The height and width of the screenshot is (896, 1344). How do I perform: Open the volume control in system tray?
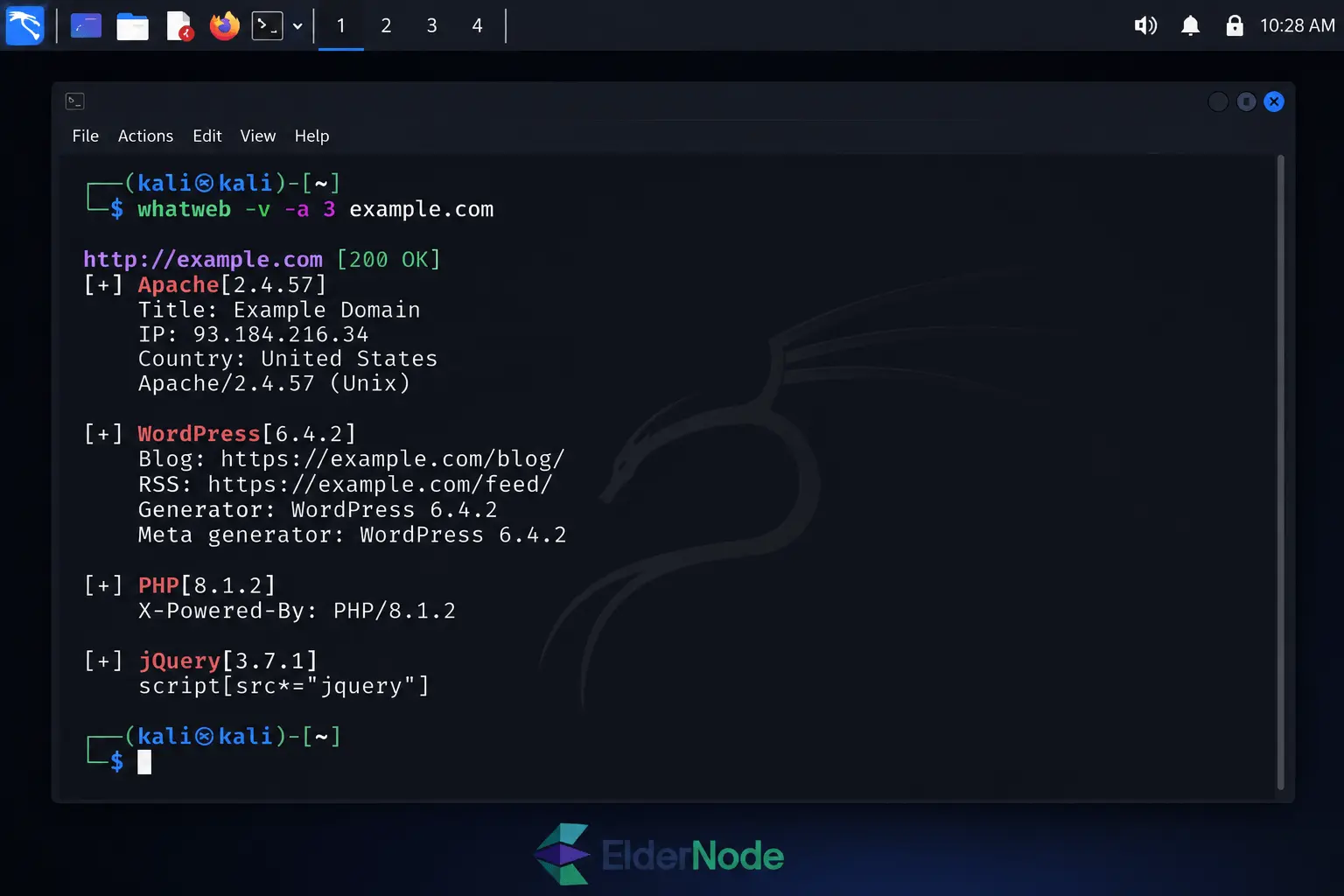pos(1145,25)
